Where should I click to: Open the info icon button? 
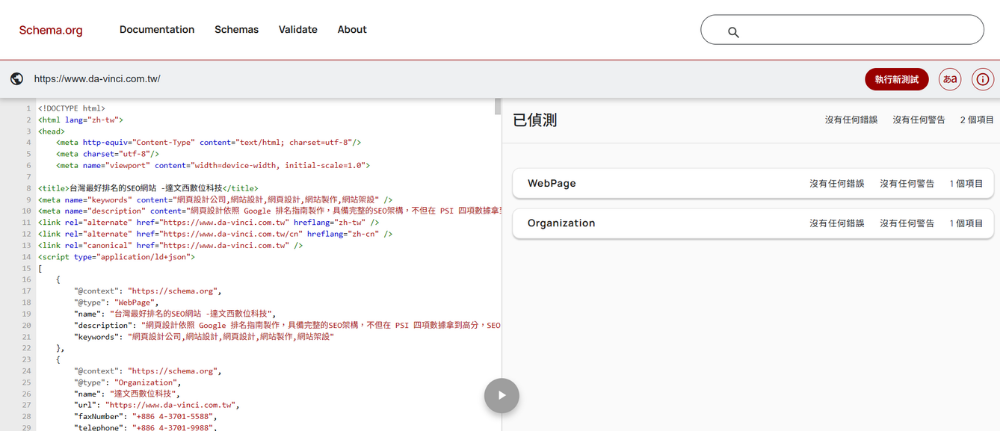point(983,79)
